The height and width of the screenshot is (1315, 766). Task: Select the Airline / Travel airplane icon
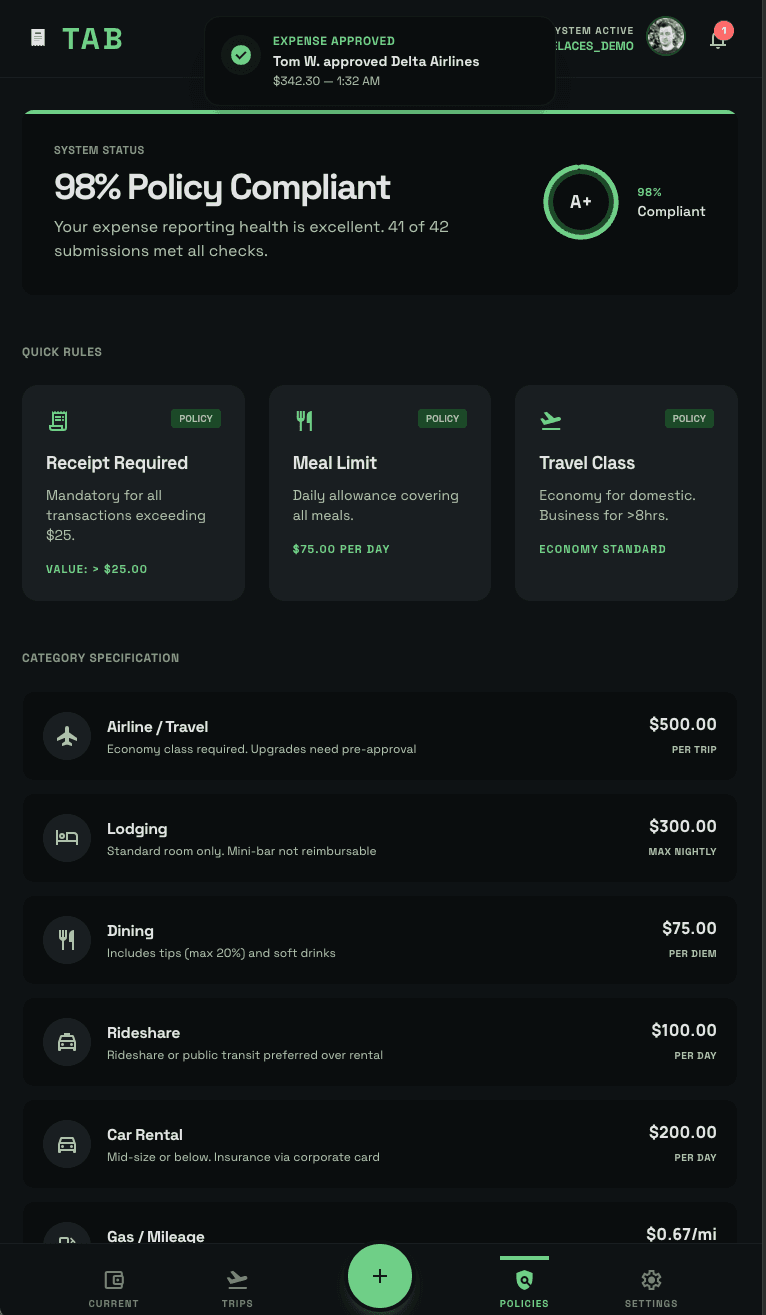[67, 735]
